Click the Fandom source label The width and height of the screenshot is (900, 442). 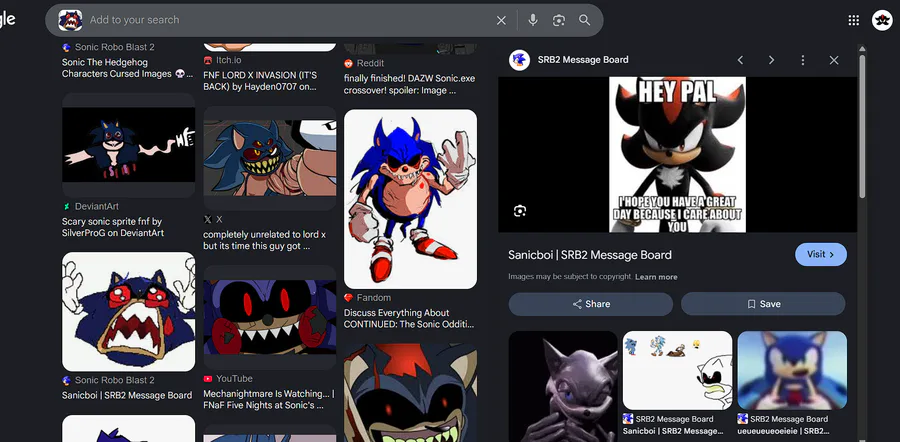(x=374, y=297)
